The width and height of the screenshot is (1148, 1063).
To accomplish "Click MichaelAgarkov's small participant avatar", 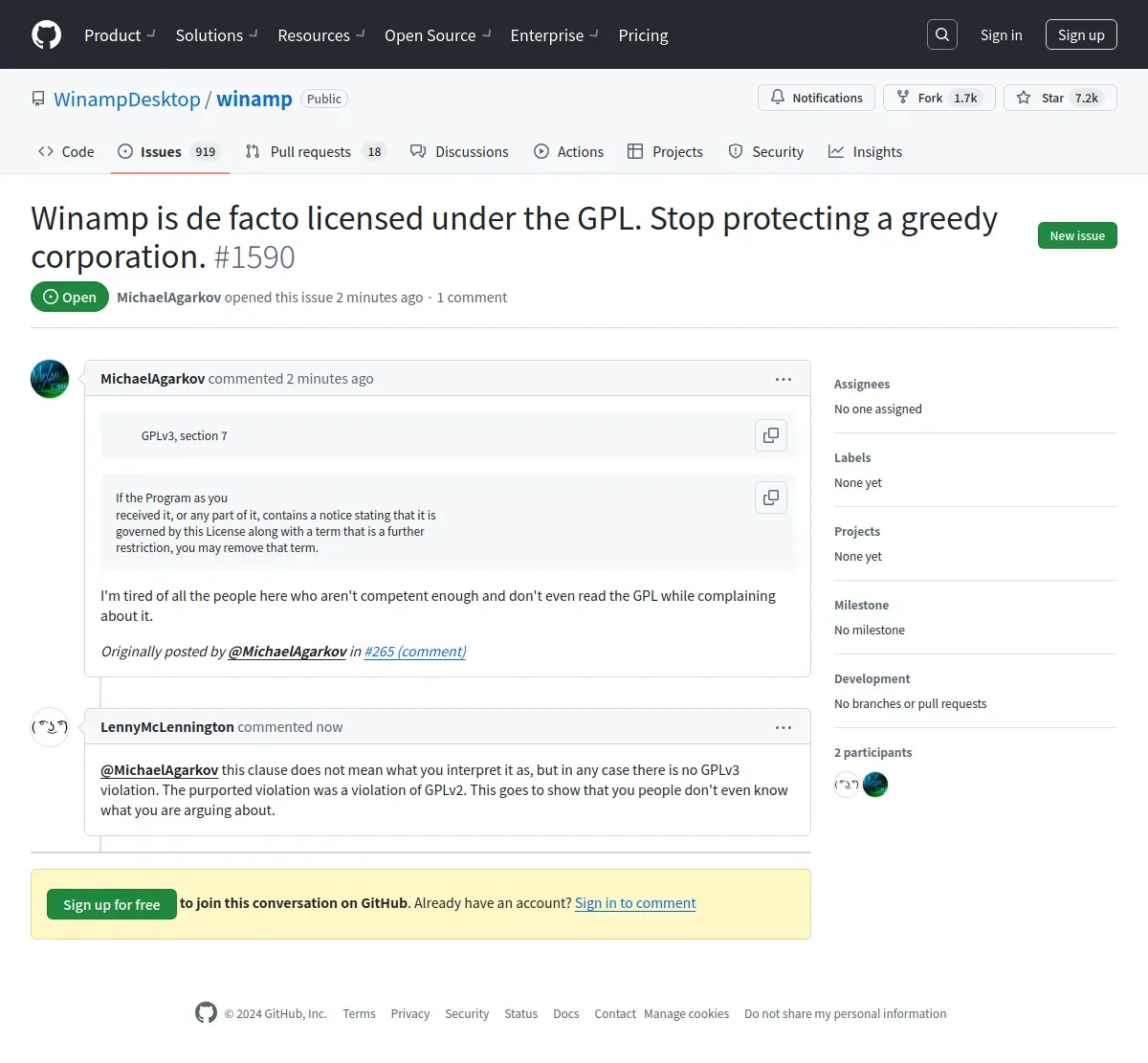I will click(875, 785).
